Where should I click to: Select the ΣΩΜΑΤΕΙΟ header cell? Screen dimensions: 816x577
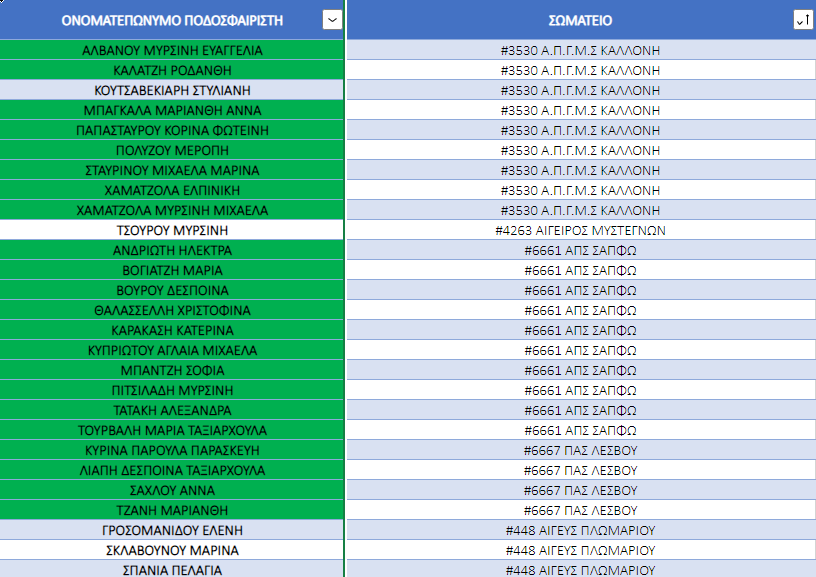[581, 20]
